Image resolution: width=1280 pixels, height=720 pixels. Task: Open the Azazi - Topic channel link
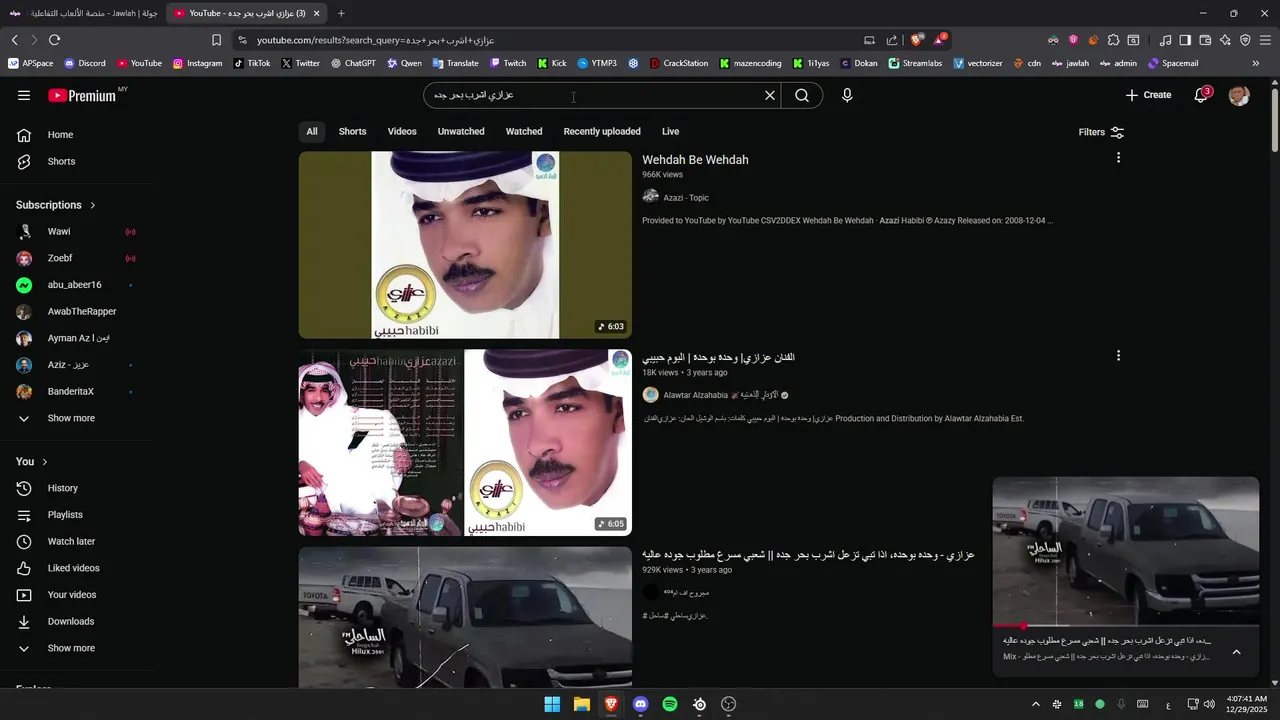click(686, 198)
